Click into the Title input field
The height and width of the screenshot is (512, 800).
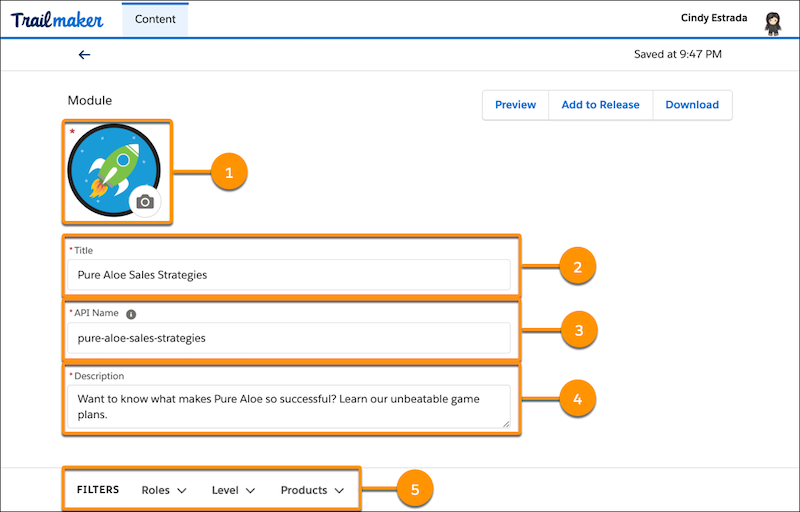click(x=289, y=275)
